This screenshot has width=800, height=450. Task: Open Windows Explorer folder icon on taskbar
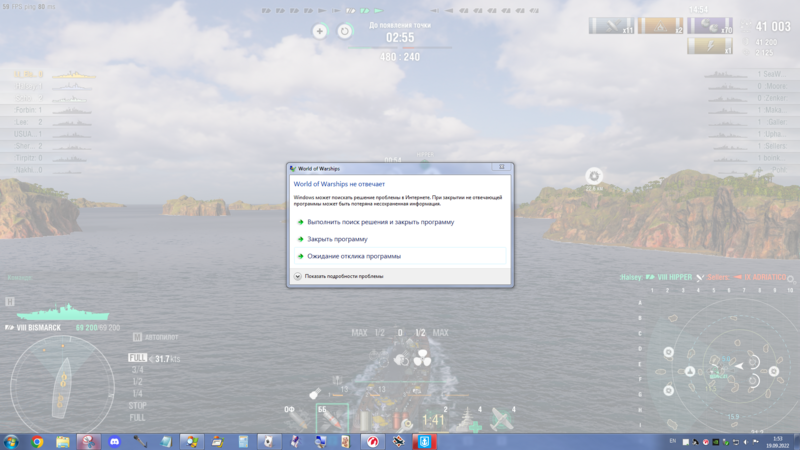tap(62, 442)
